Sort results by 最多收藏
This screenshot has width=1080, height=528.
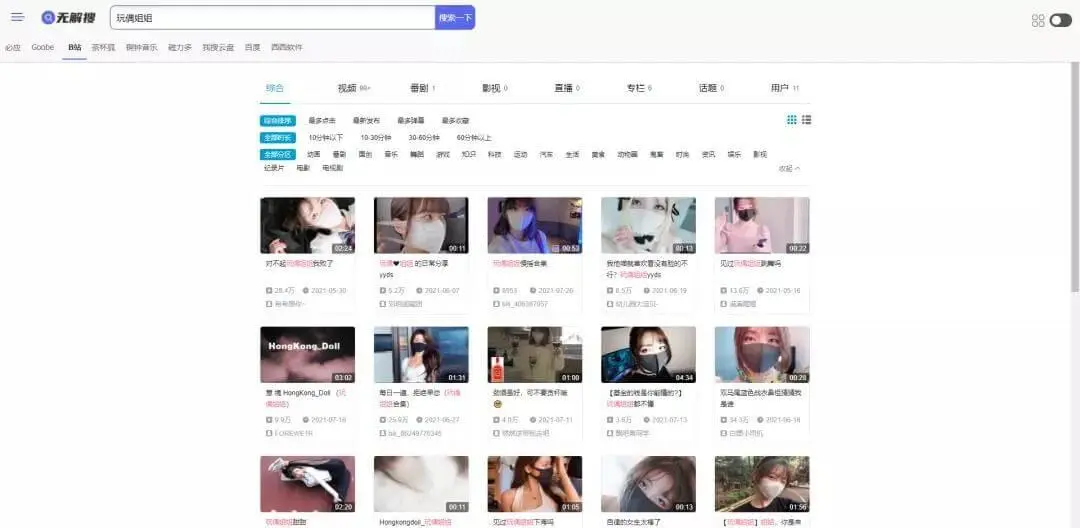click(455, 120)
